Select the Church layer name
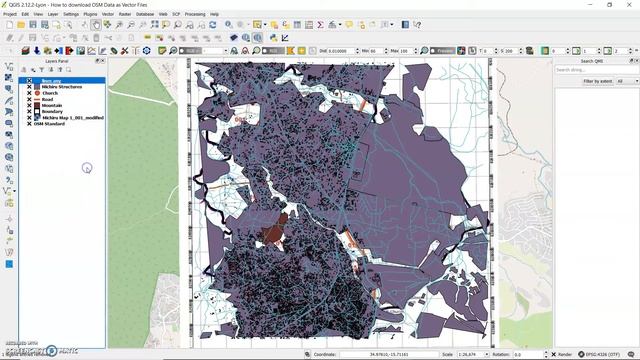The image size is (640, 360). (50, 93)
